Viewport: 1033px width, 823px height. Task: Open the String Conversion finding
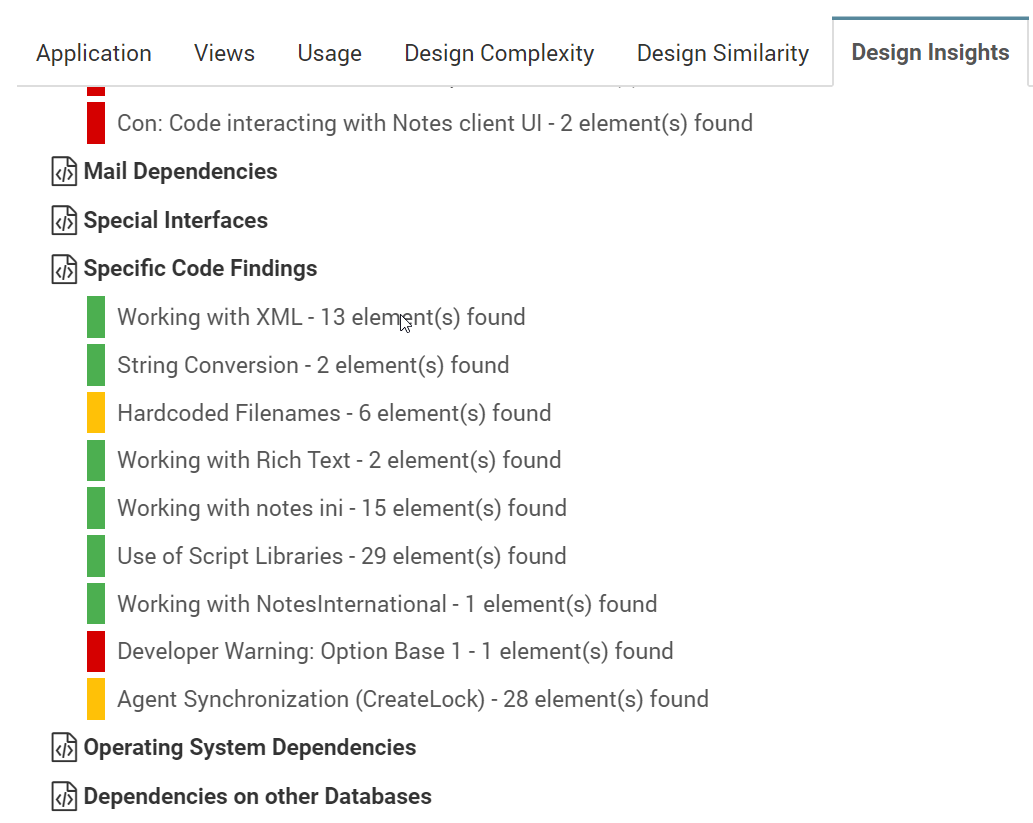point(313,365)
